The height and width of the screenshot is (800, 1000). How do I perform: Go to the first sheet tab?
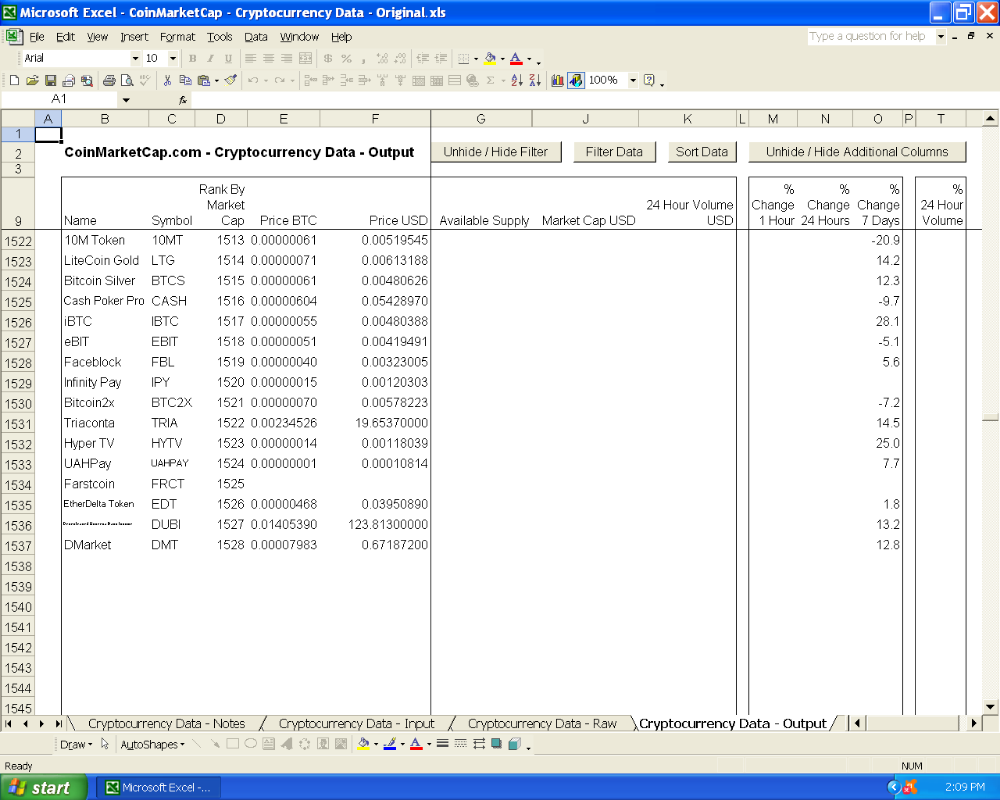[x=8, y=723]
